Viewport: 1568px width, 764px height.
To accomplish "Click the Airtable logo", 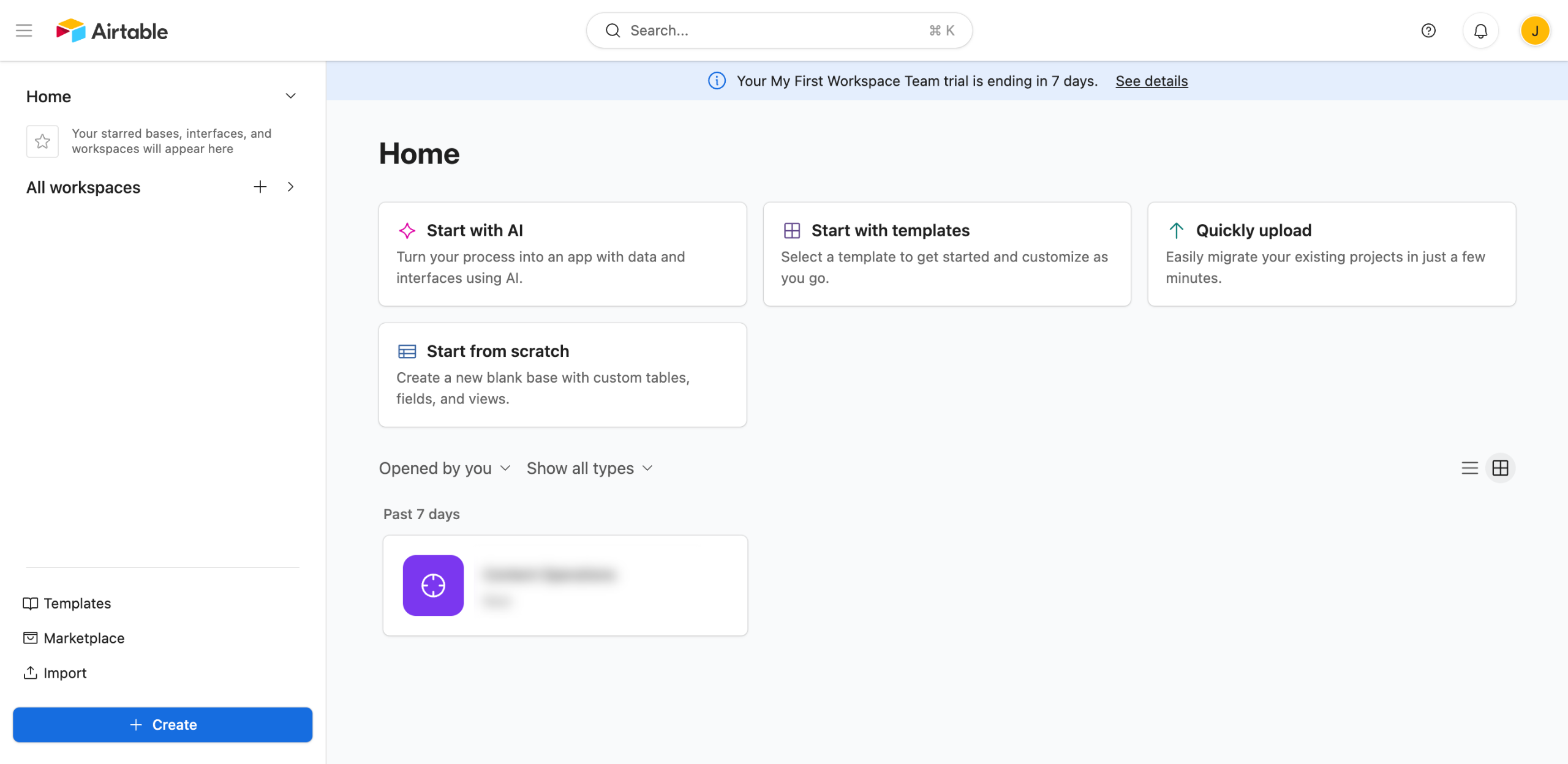I will click(x=112, y=31).
